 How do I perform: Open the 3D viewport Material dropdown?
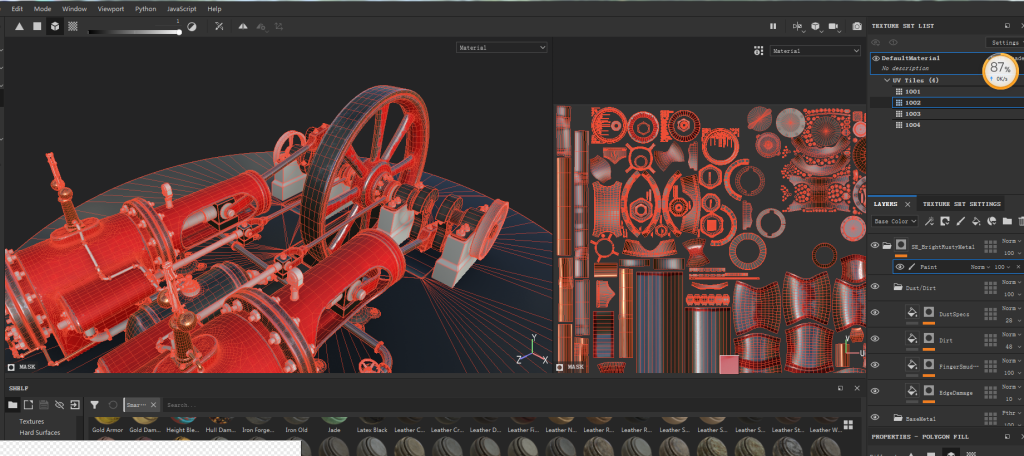(x=502, y=48)
